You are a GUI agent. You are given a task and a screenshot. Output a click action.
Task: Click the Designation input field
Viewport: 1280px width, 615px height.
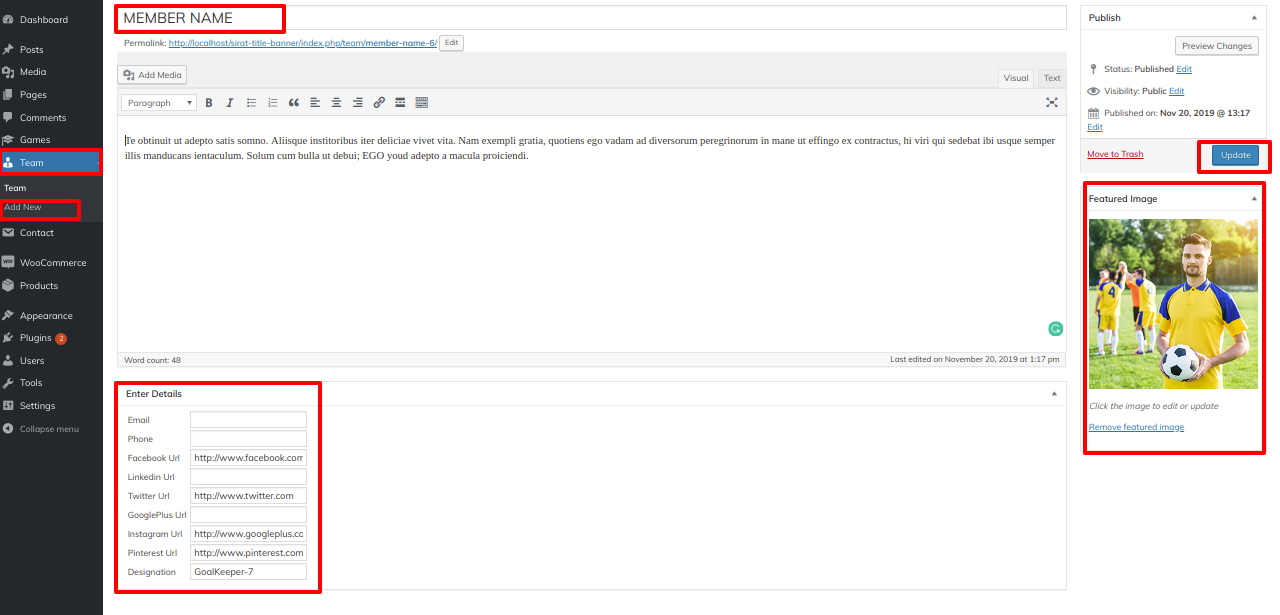(x=248, y=572)
